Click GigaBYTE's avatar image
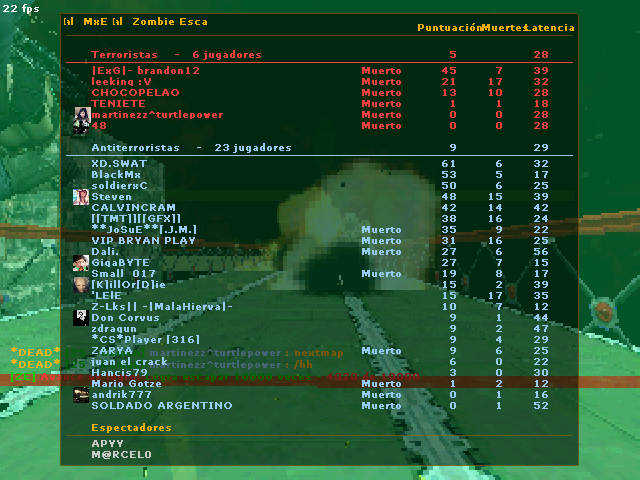Image resolution: width=640 pixels, height=480 pixels. [81, 263]
